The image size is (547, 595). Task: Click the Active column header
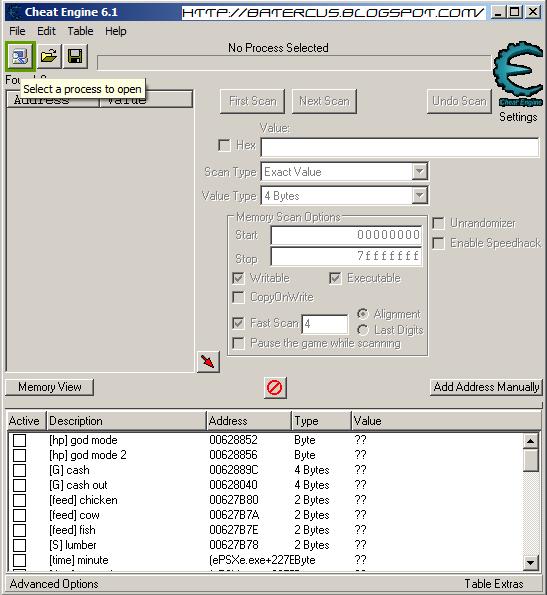[26, 421]
